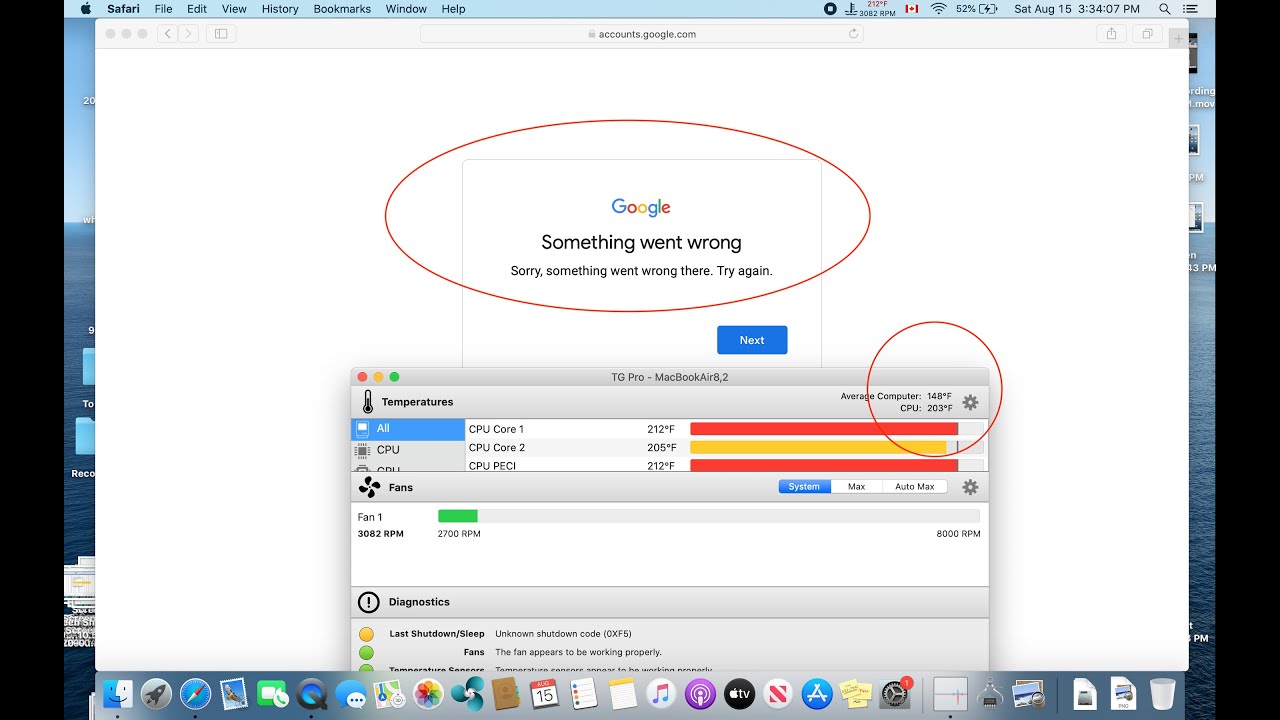Set fan mode to Max
This screenshot has height=720, width=1280.
[x=857, y=487]
